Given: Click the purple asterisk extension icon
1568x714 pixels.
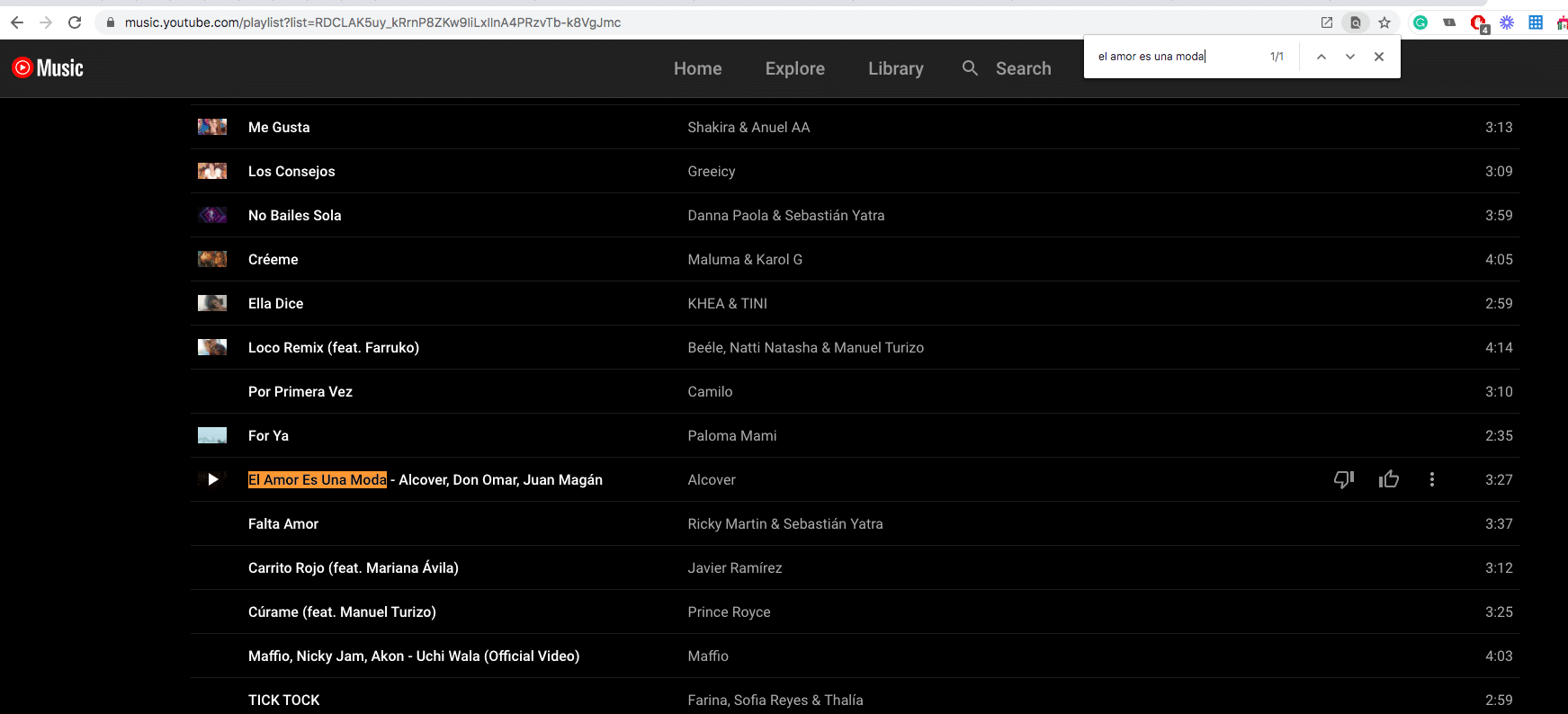Looking at the screenshot, I should [x=1507, y=22].
